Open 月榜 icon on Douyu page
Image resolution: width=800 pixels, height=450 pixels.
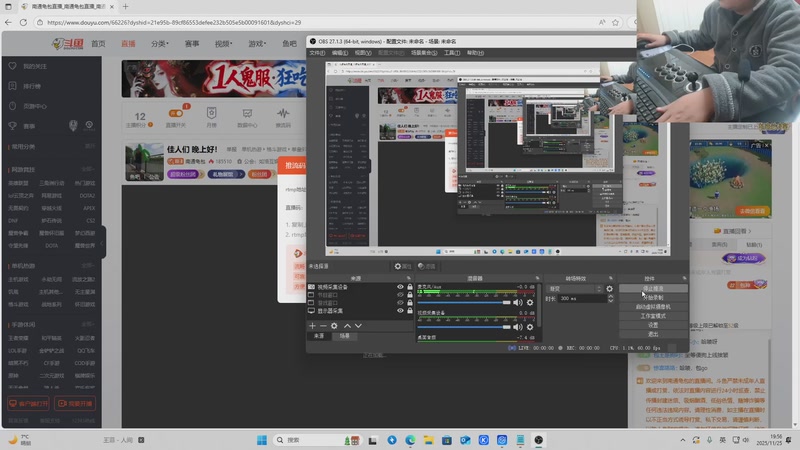pyautogui.click(x=212, y=117)
